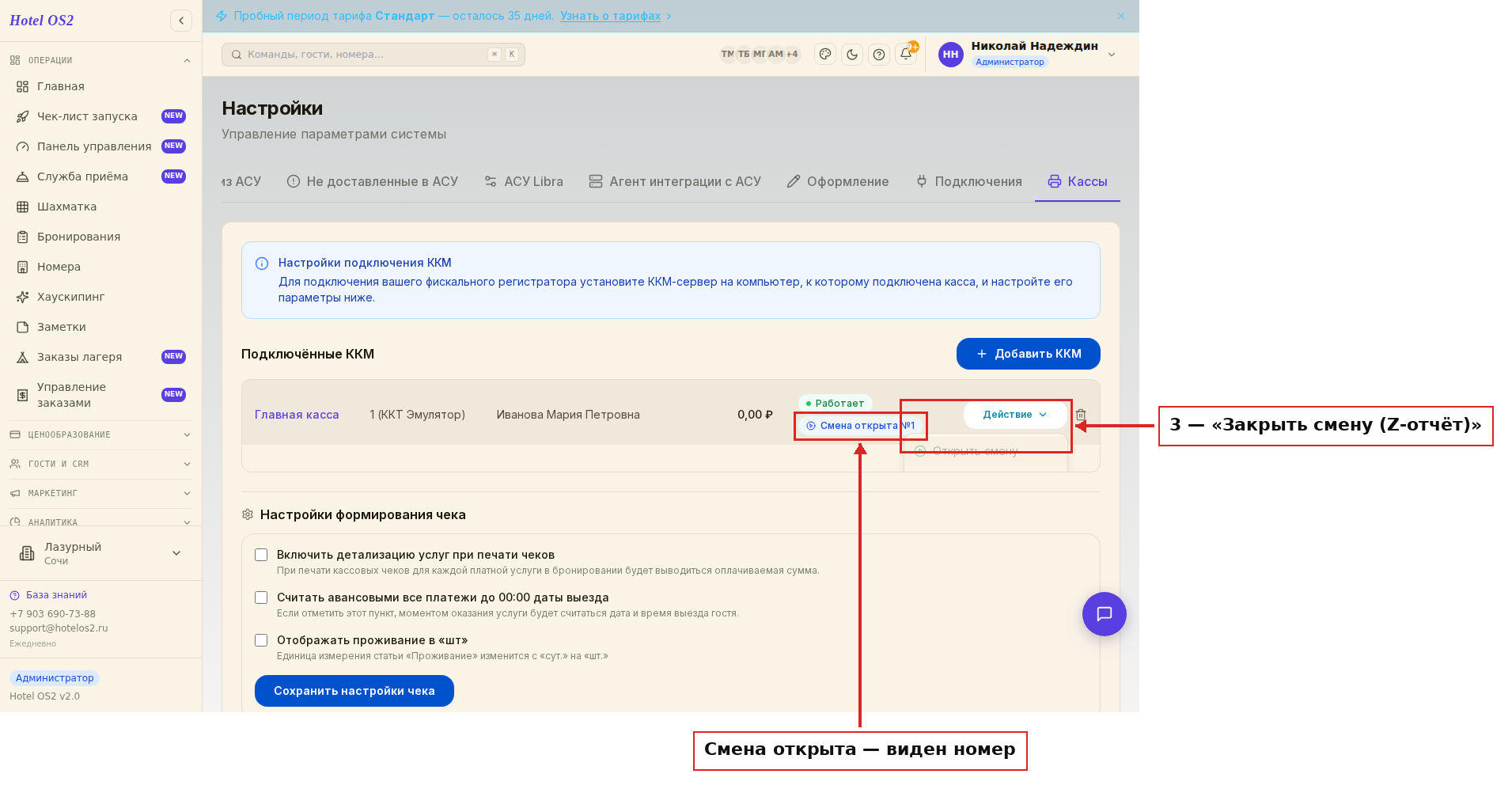Switch to Агент интеграции с АСУ tab
This screenshot has height=789, width=1512.
click(x=675, y=181)
